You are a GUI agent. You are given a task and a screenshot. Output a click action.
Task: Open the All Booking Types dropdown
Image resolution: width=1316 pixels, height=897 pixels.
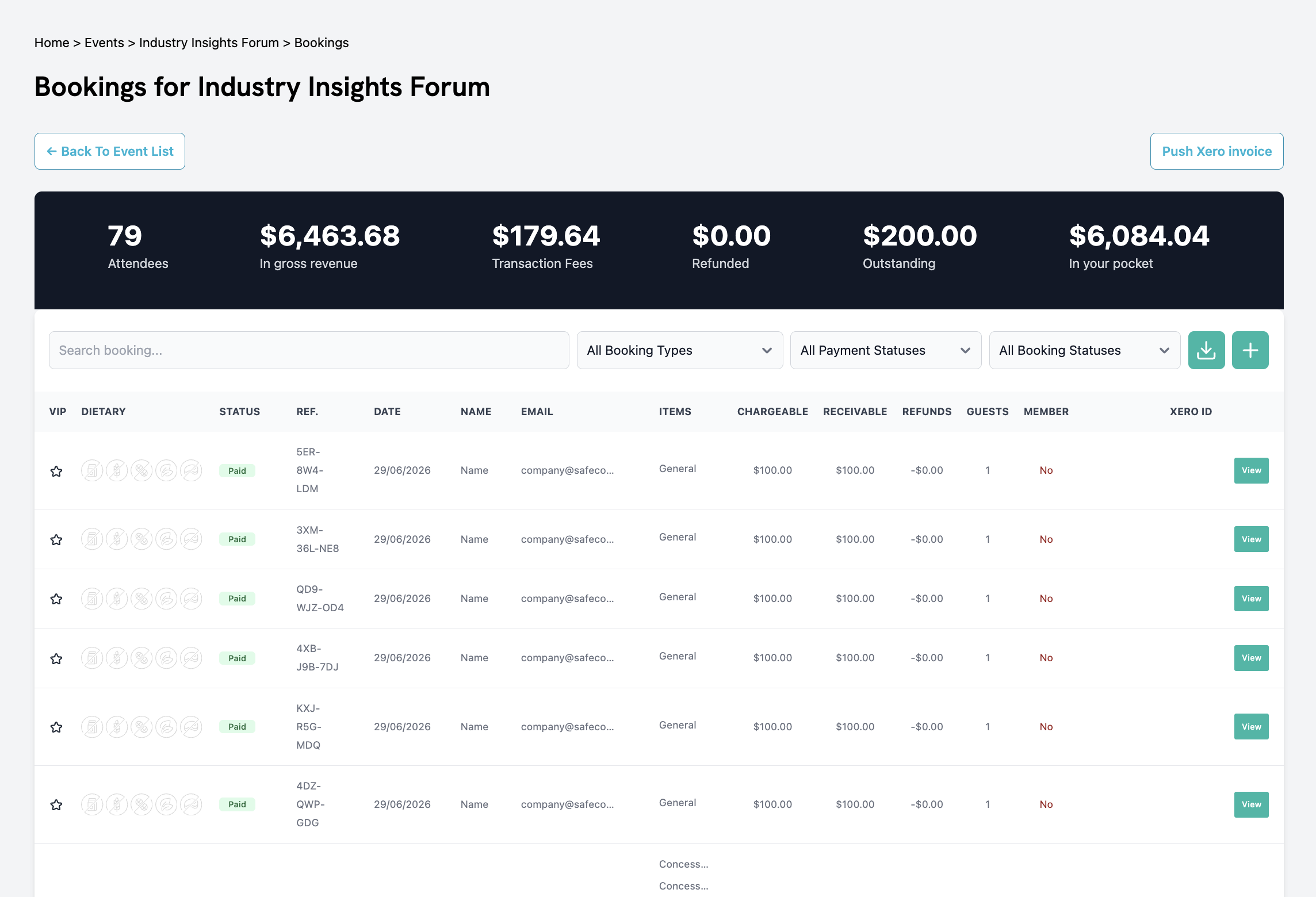[x=680, y=350]
